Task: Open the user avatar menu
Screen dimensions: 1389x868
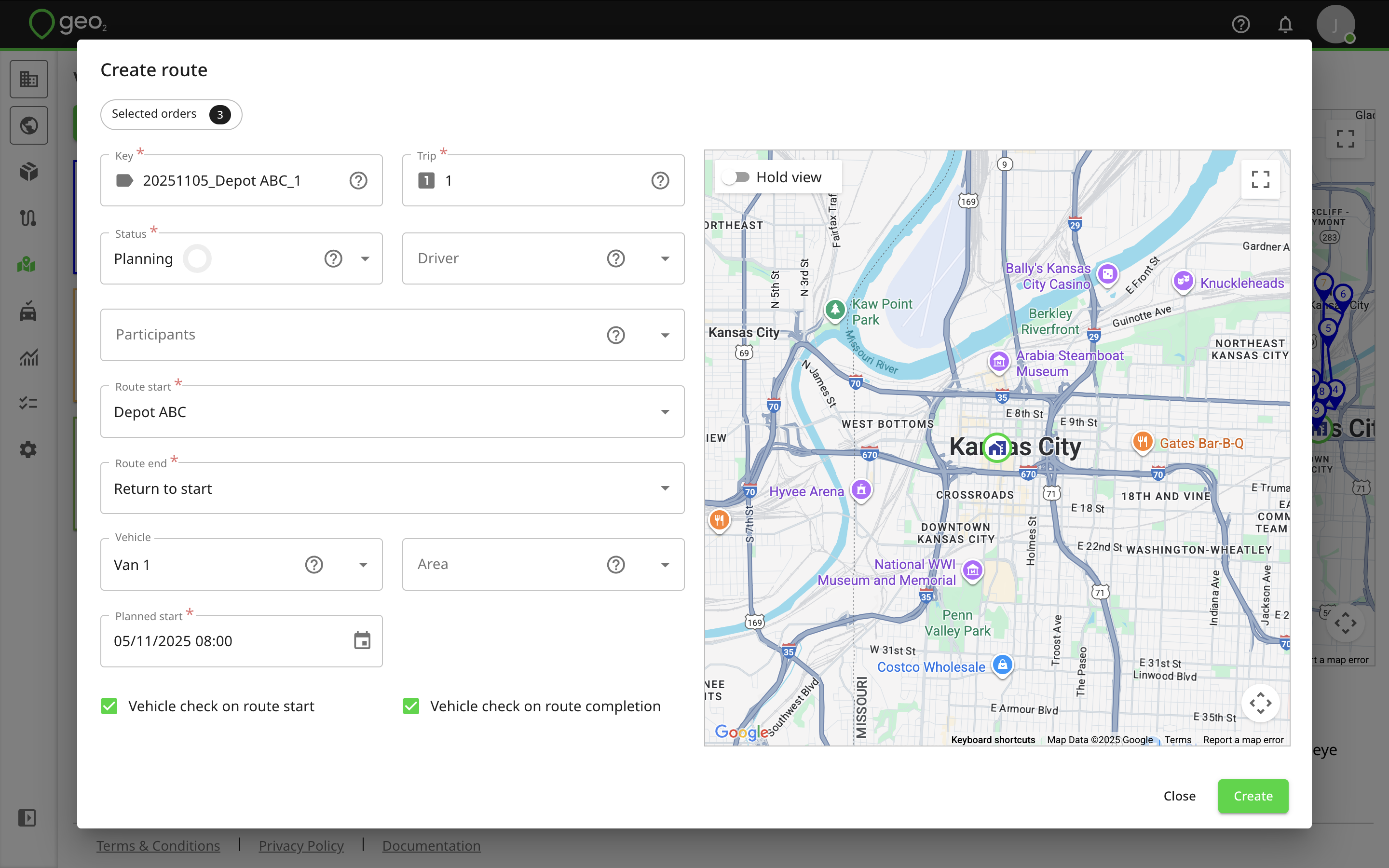Action: (x=1335, y=24)
